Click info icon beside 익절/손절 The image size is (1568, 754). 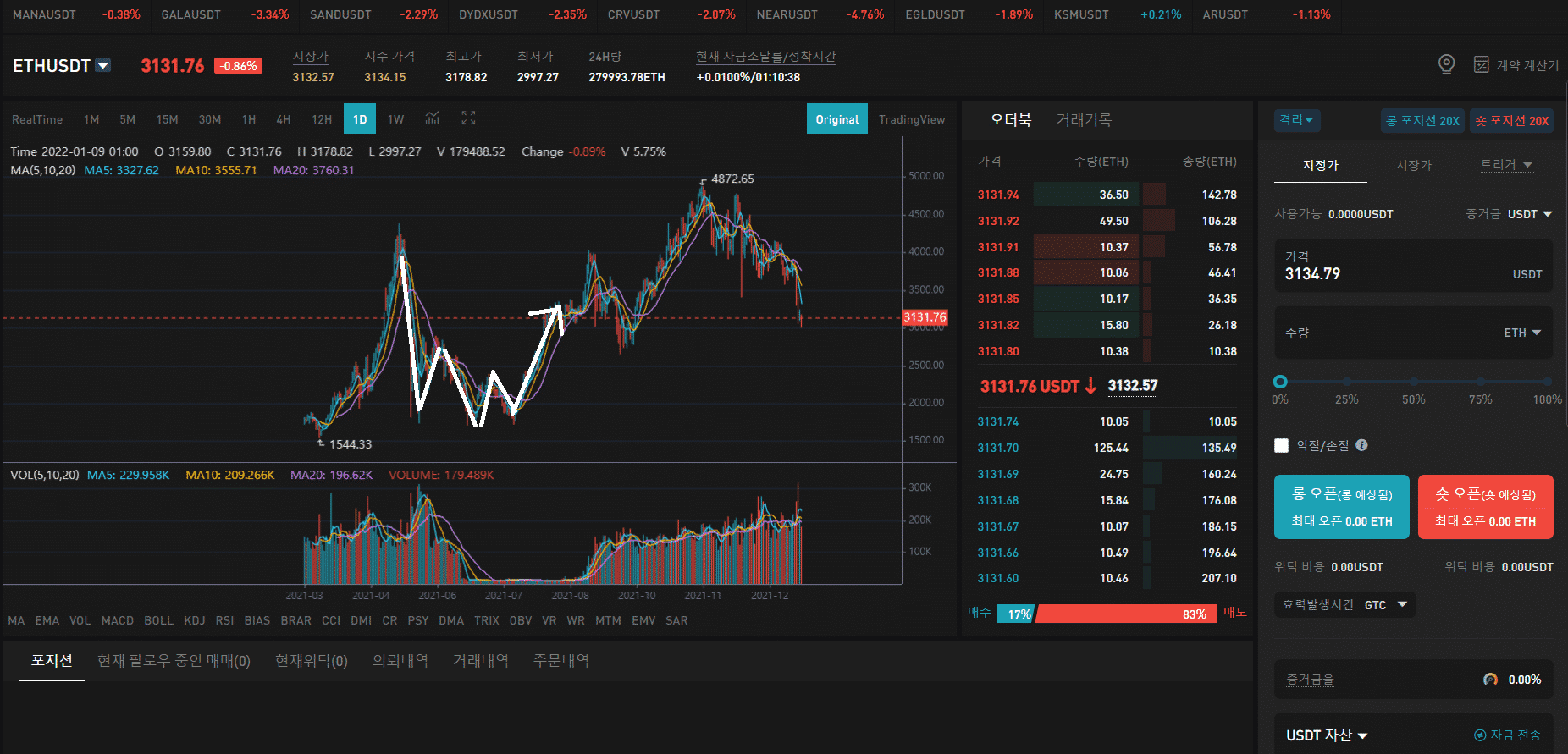pyautogui.click(x=1361, y=445)
